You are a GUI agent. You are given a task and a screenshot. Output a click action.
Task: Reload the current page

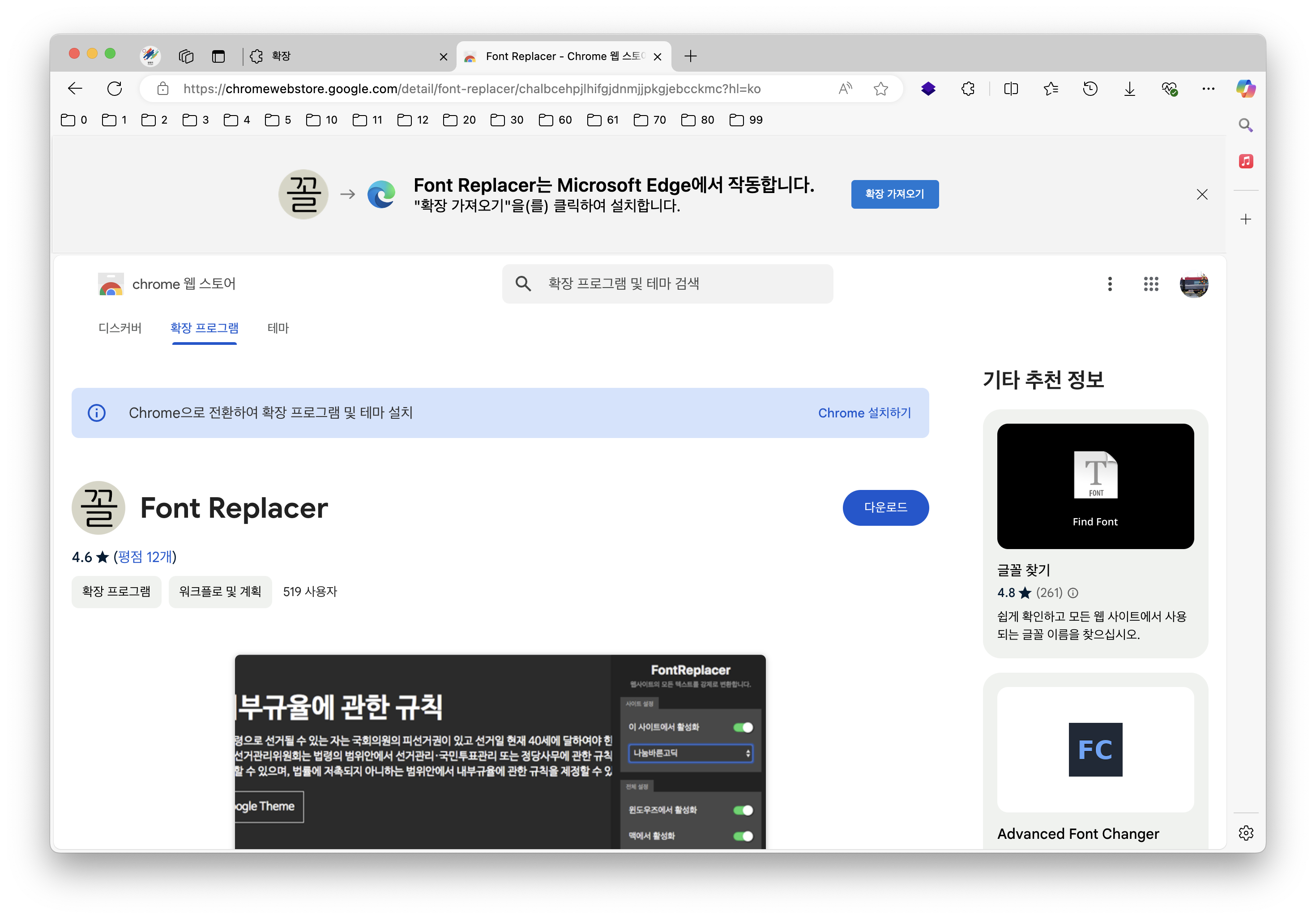(115, 88)
